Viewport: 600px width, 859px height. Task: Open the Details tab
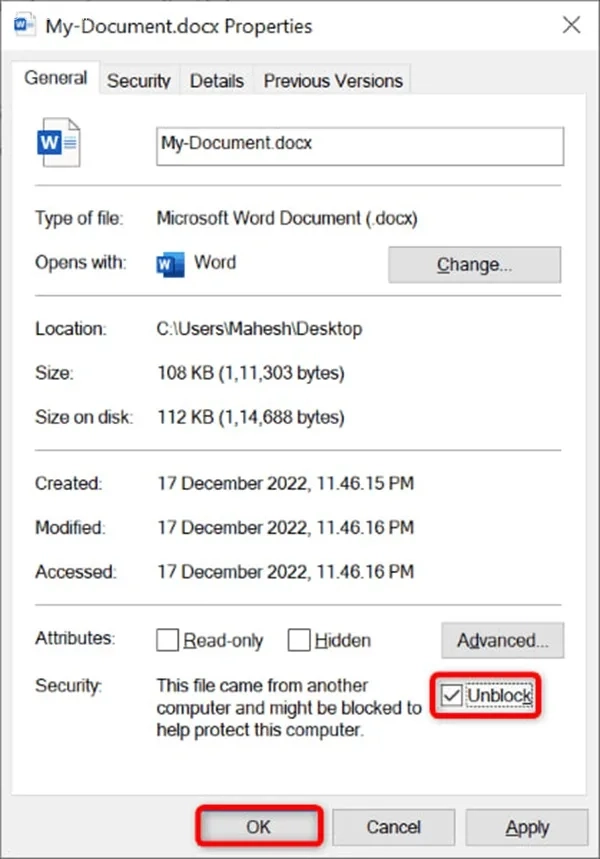click(216, 80)
